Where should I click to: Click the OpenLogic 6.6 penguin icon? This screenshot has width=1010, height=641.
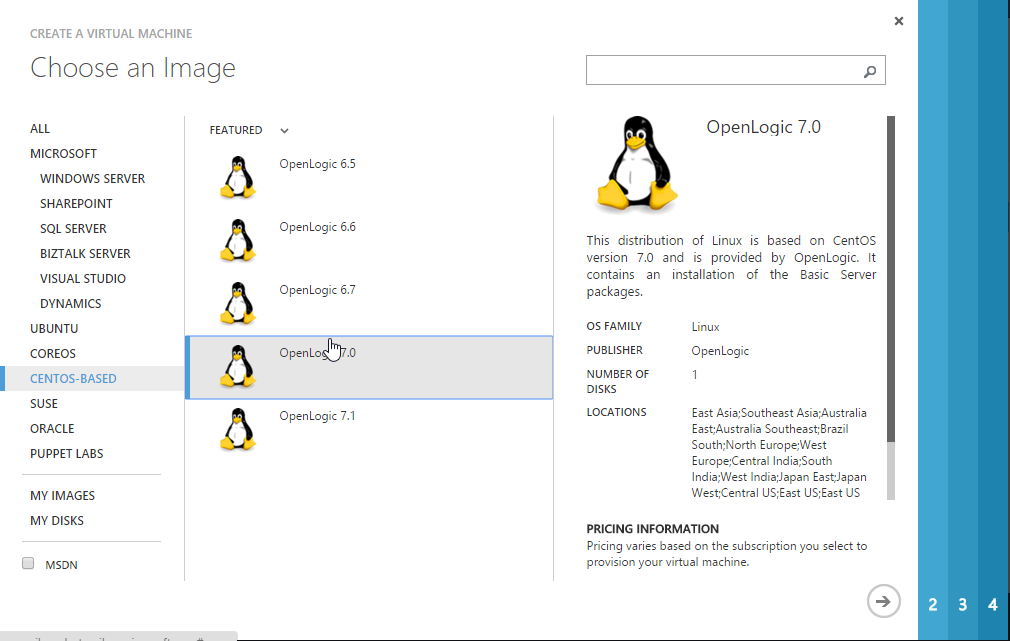pos(238,240)
